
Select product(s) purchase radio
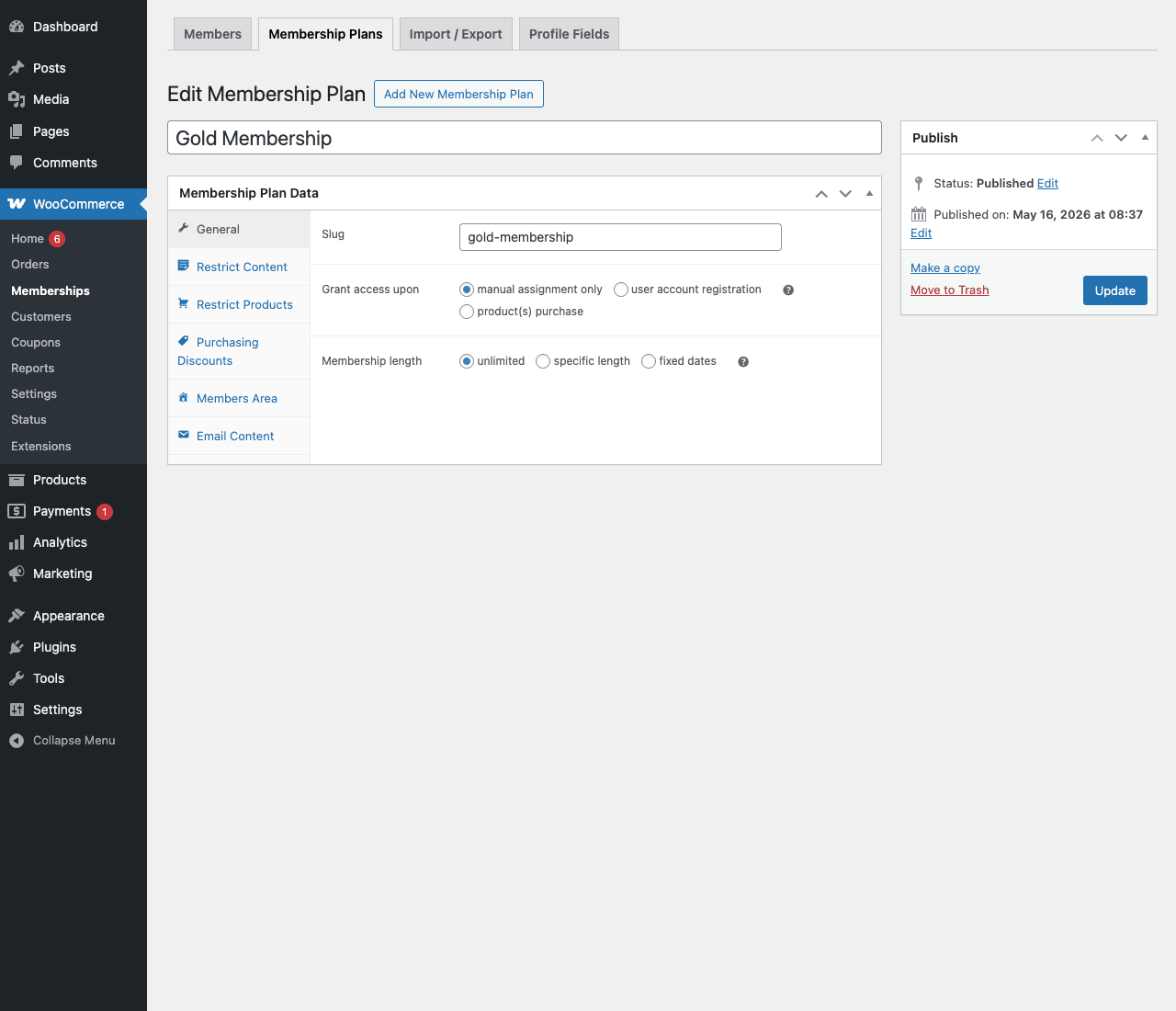point(467,312)
